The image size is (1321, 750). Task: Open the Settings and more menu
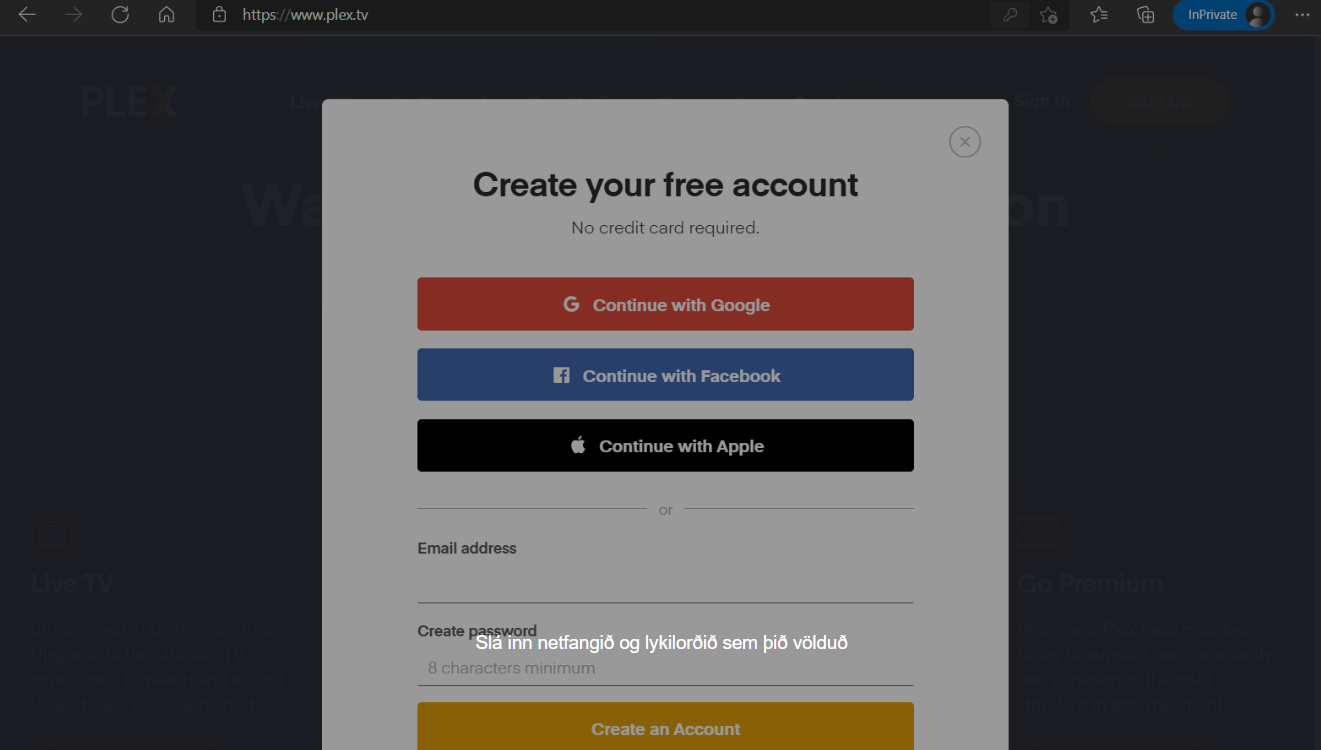1301,15
